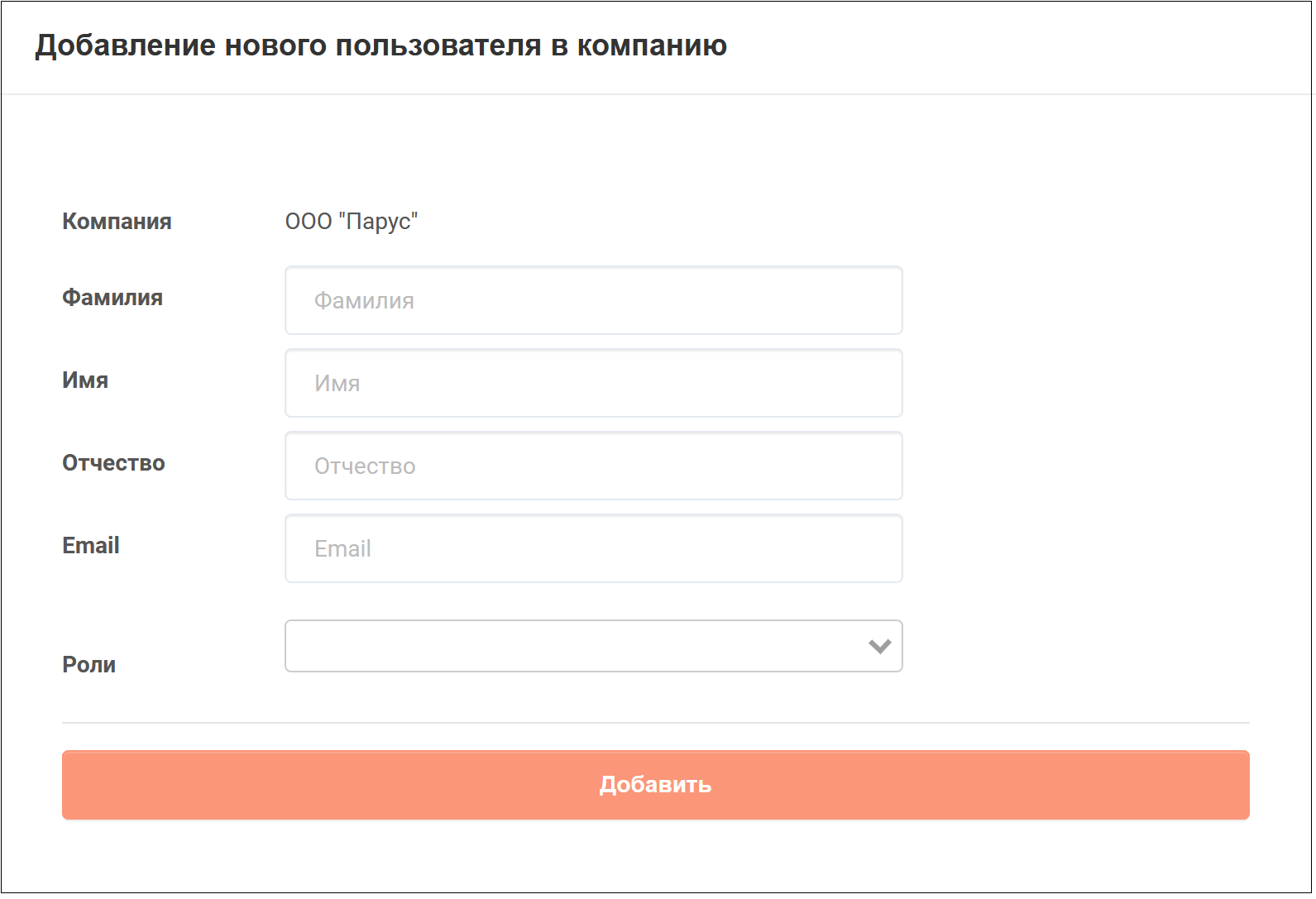Click the gray Email placeholder text
The width and height of the screenshot is (1316, 899).
[x=342, y=549]
